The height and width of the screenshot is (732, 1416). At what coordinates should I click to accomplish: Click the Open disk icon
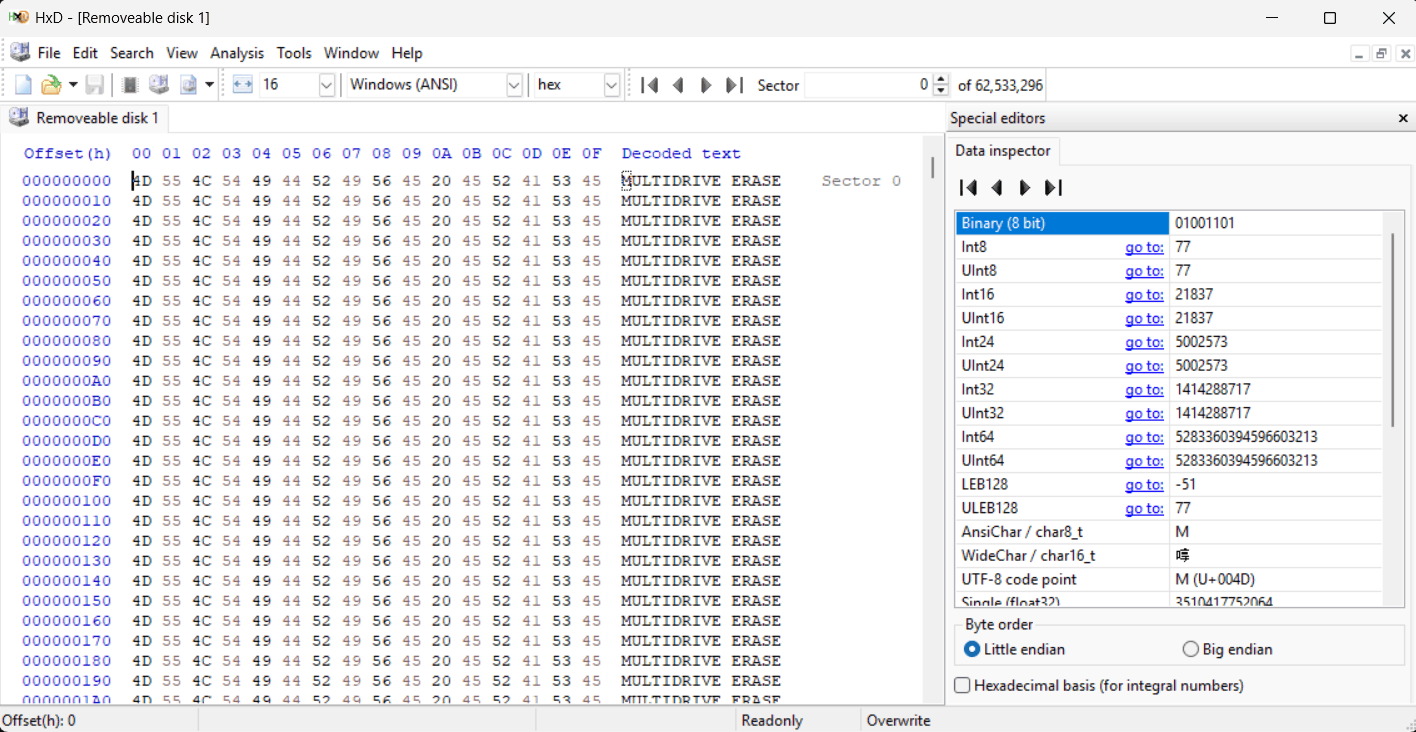tap(158, 85)
